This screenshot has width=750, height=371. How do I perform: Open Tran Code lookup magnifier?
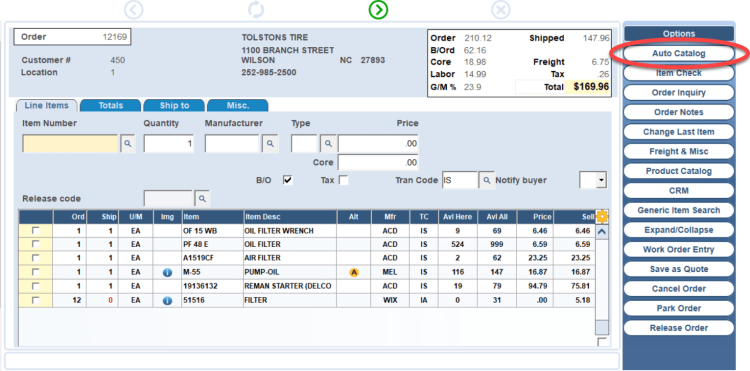click(486, 180)
